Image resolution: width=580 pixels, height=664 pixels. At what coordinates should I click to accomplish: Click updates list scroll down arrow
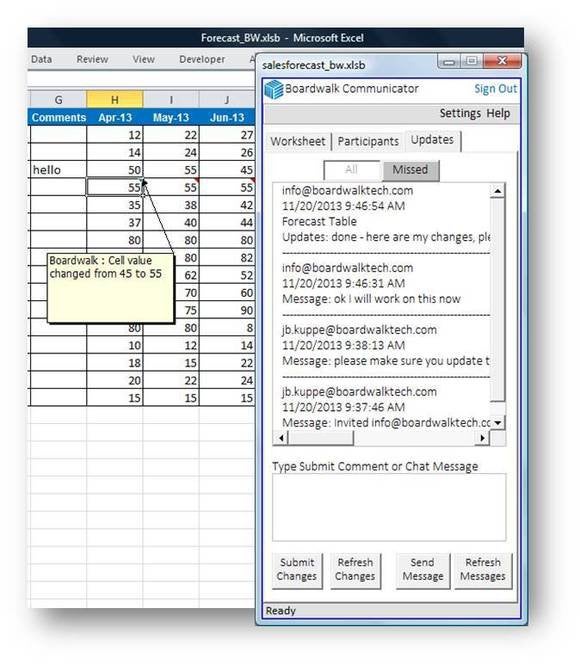(x=498, y=422)
